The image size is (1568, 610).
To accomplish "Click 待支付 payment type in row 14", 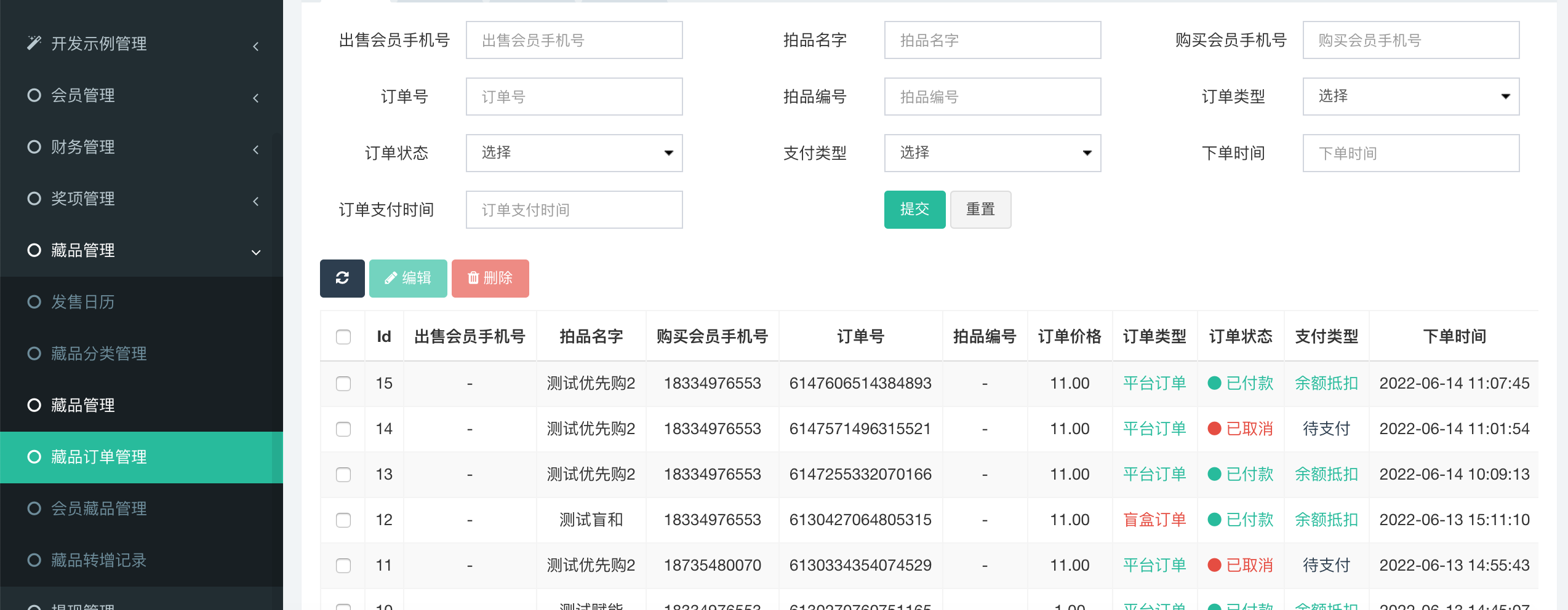I will [1326, 429].
